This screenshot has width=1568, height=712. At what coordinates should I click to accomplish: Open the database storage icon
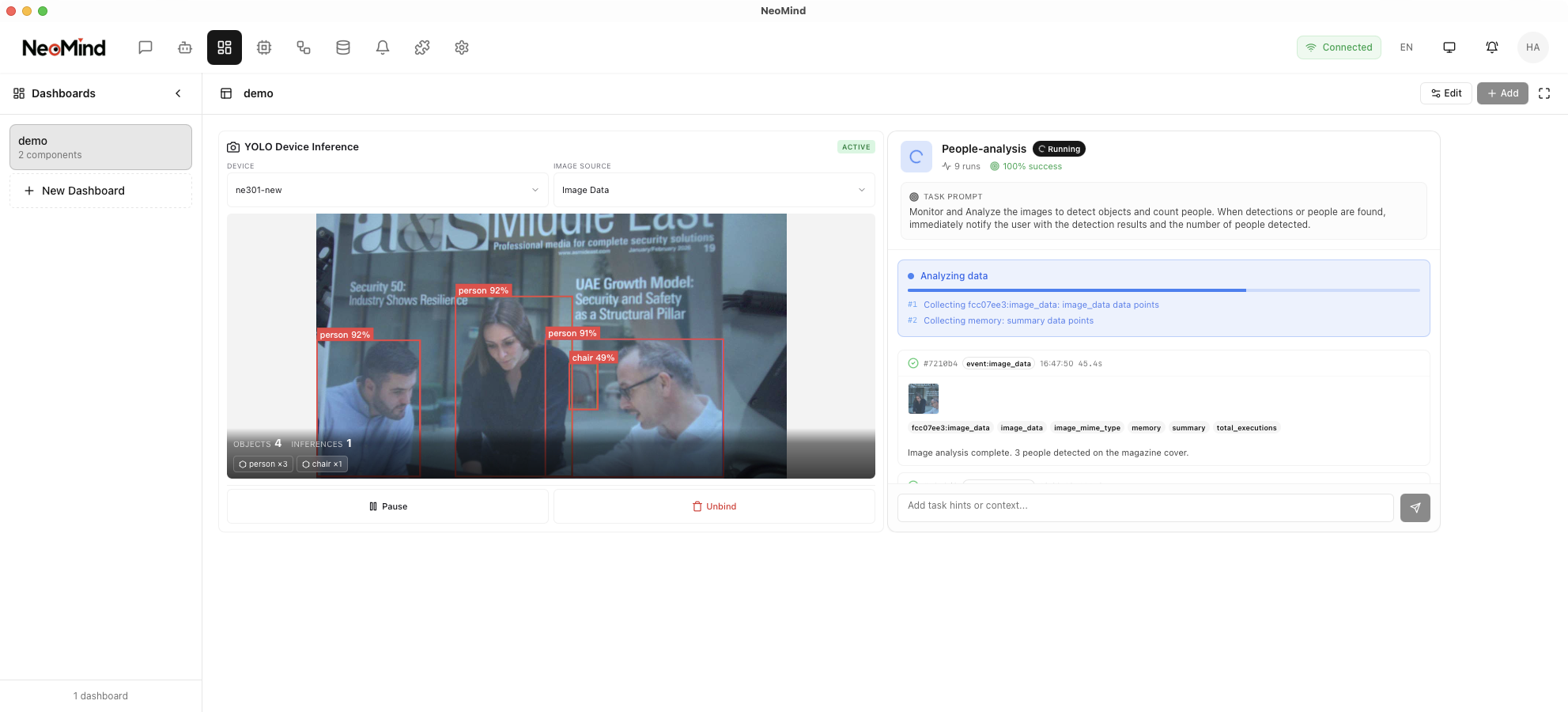[343, 47]
